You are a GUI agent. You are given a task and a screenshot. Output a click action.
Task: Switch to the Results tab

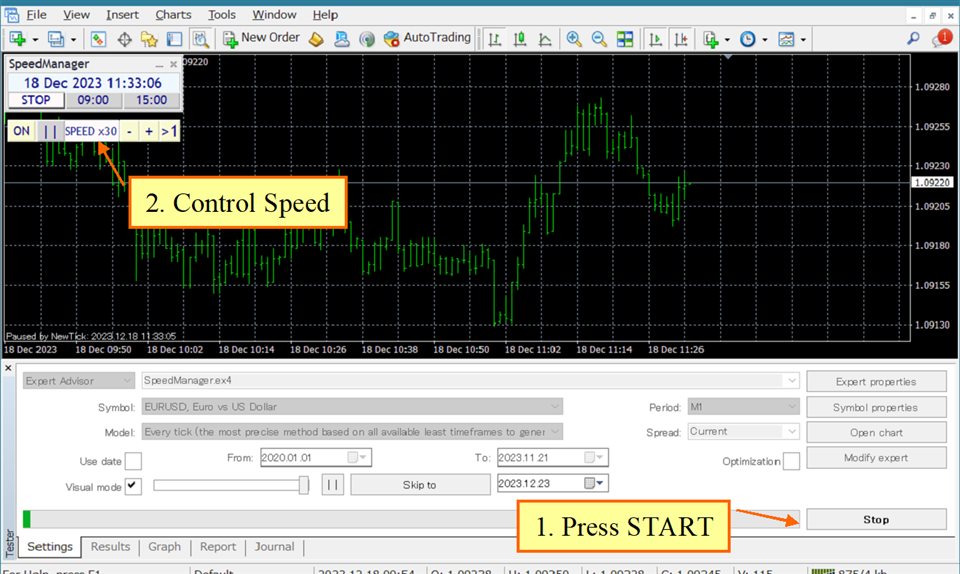(110, 546)
